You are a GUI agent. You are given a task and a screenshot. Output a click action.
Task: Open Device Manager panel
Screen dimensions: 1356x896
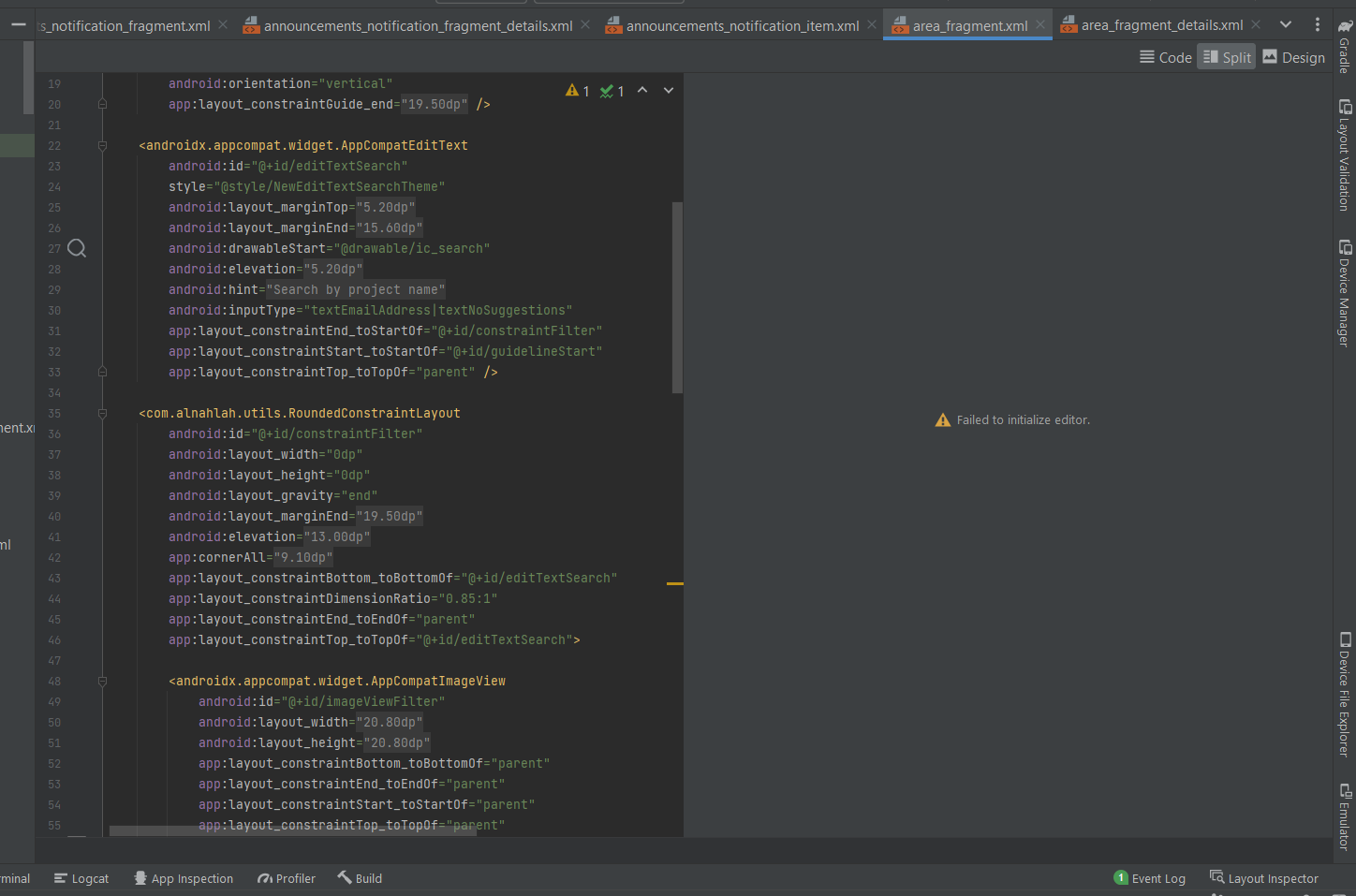pos(1344,294)
